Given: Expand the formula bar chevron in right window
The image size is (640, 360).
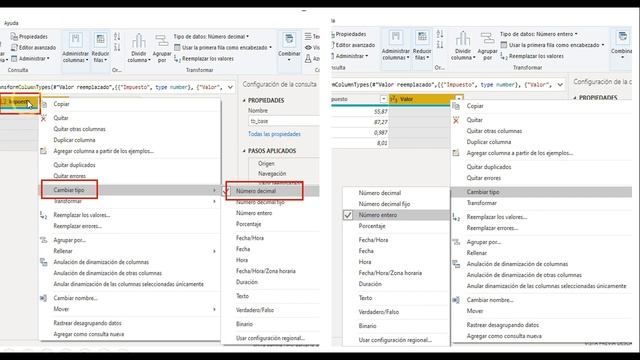Looking at the screenshot, I should point(560,85).
